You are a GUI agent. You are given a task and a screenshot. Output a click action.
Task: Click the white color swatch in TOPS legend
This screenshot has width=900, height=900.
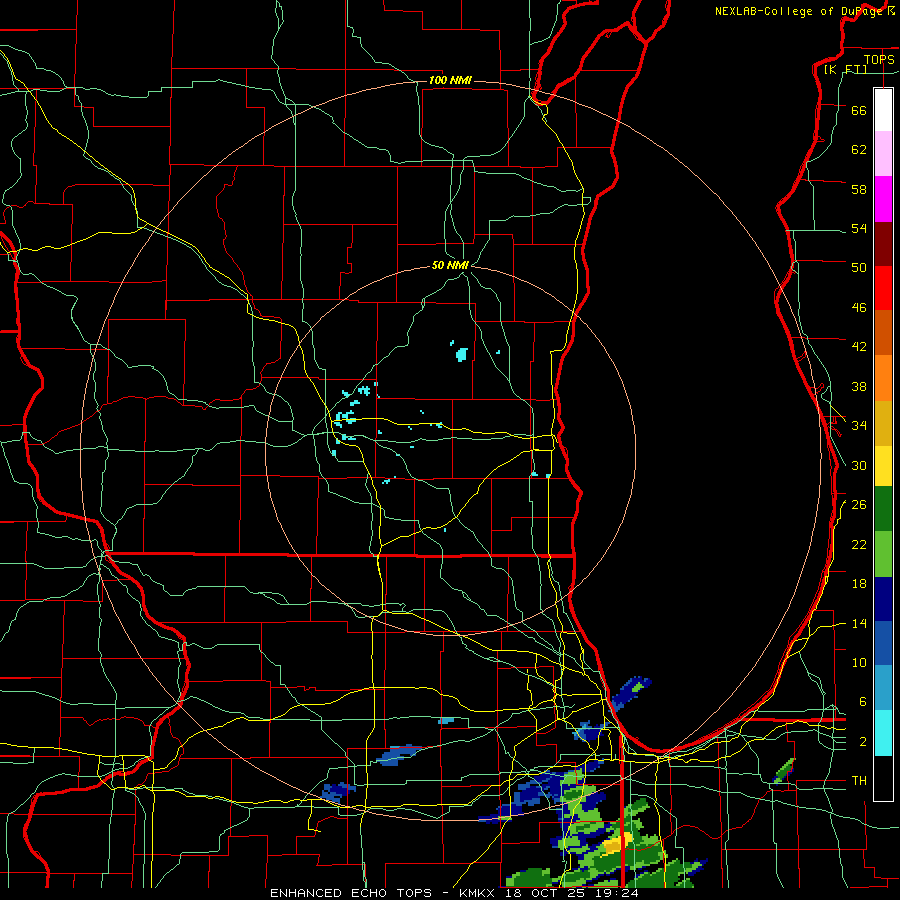pyautogui.click(x=883, y=110)
